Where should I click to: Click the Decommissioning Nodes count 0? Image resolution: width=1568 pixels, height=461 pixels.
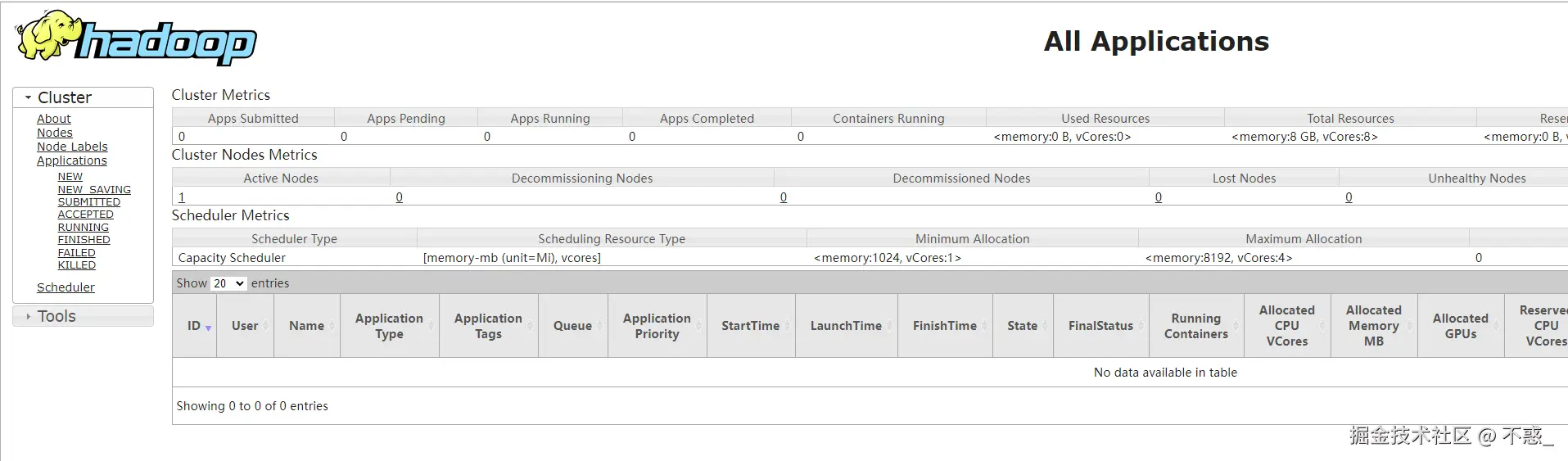point(400,197)
